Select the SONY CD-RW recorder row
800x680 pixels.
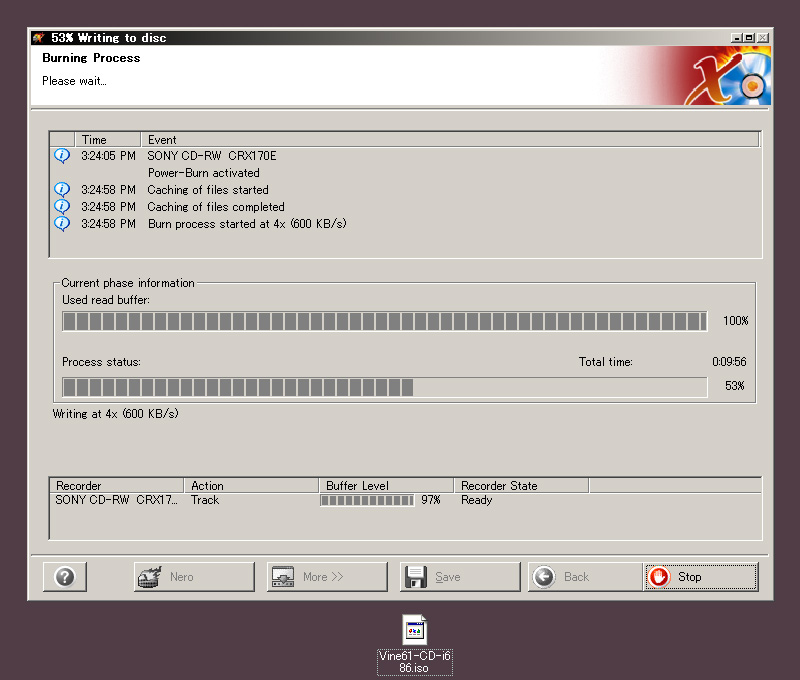coord(116,500)
